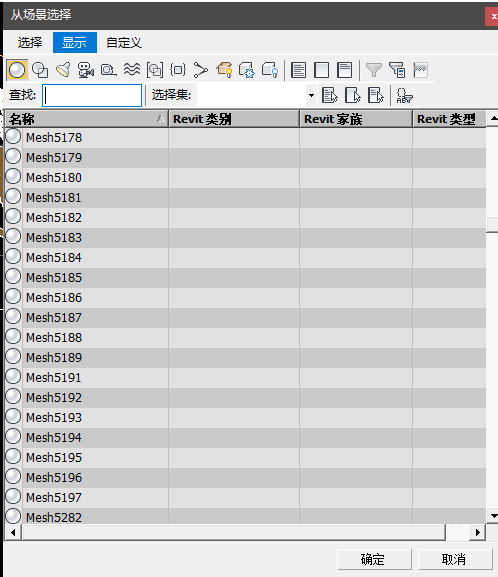
Task: Toggle the Display Helpers tape icon
Action: click(x=109, y=70)
